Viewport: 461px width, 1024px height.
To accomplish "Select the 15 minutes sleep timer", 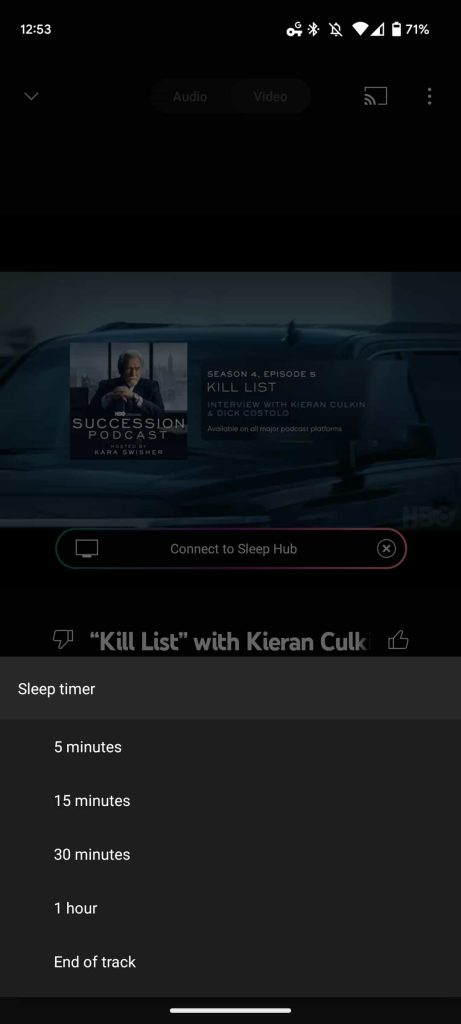I will click(x=230, y=801).
